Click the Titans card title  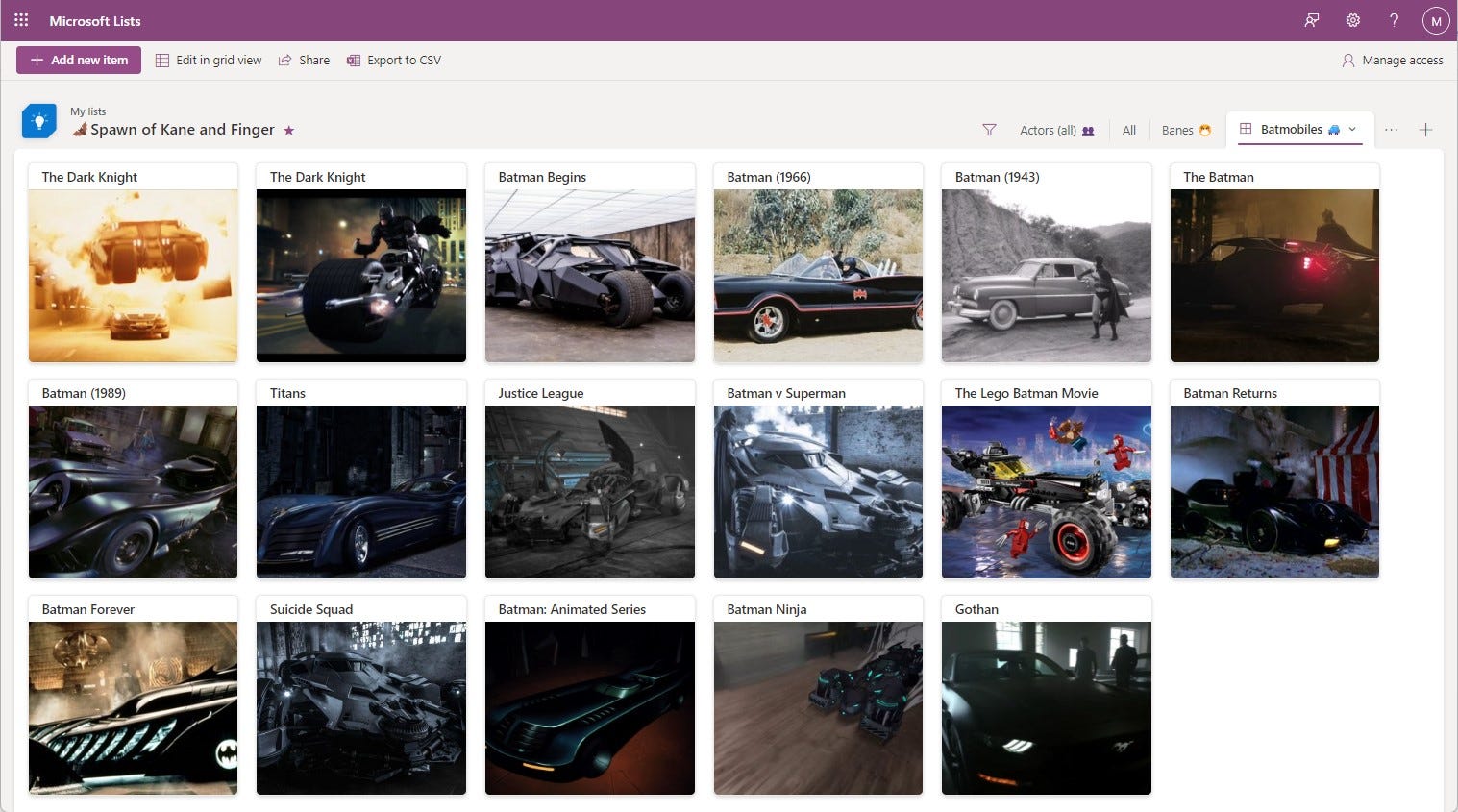(x=287, y=393)
